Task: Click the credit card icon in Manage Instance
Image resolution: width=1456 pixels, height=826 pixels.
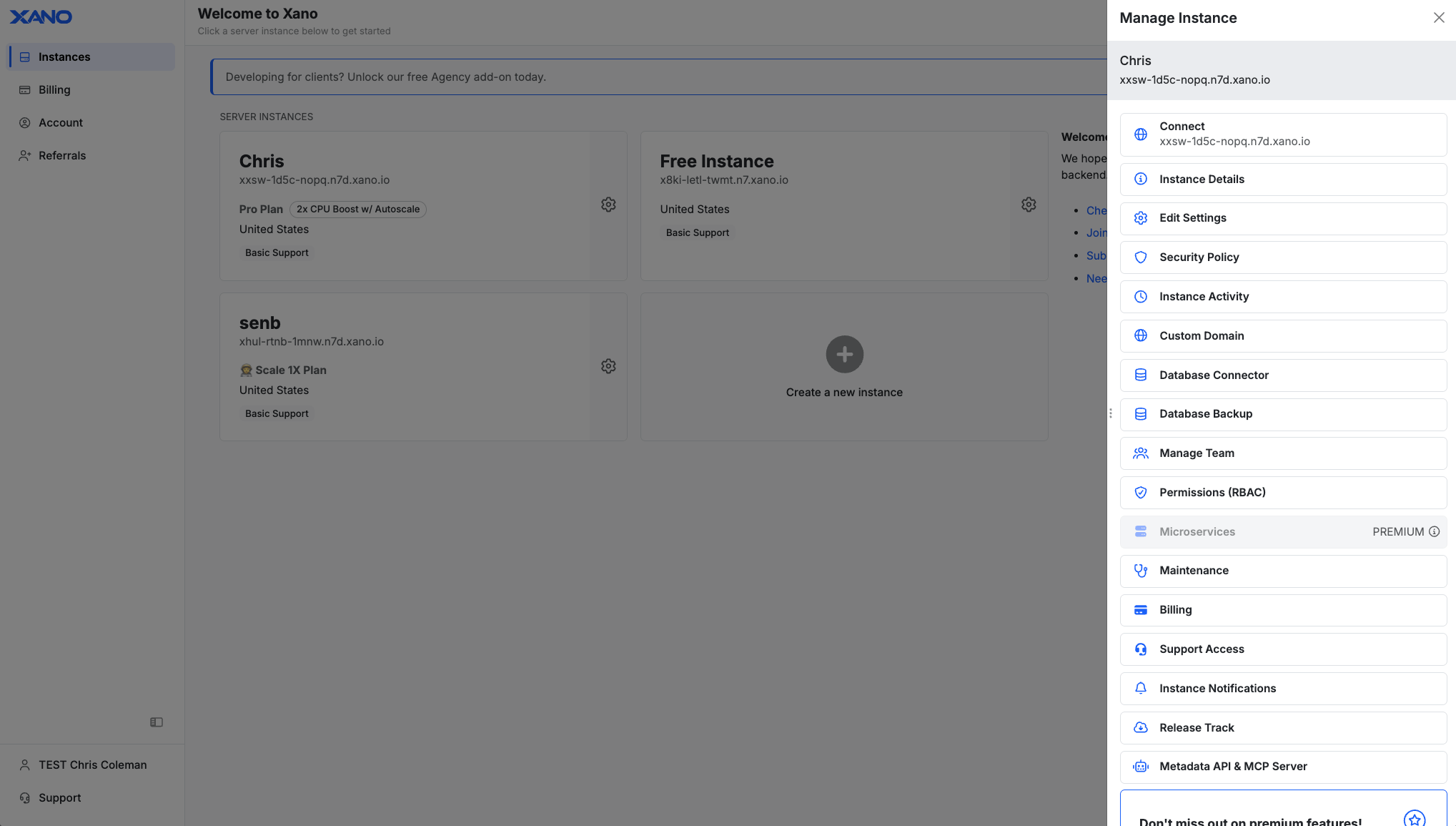Action: tap(1141, 610)
